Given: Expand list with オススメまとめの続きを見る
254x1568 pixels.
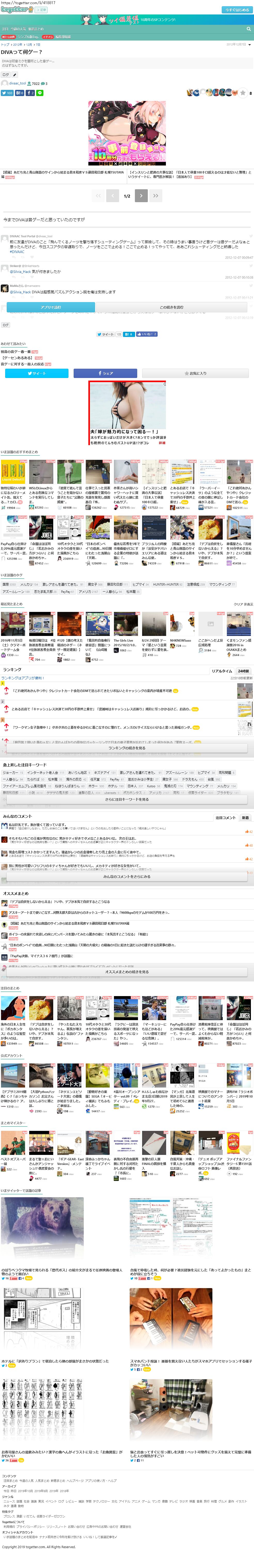Looking at the screenshot, I should pos(127,972).
